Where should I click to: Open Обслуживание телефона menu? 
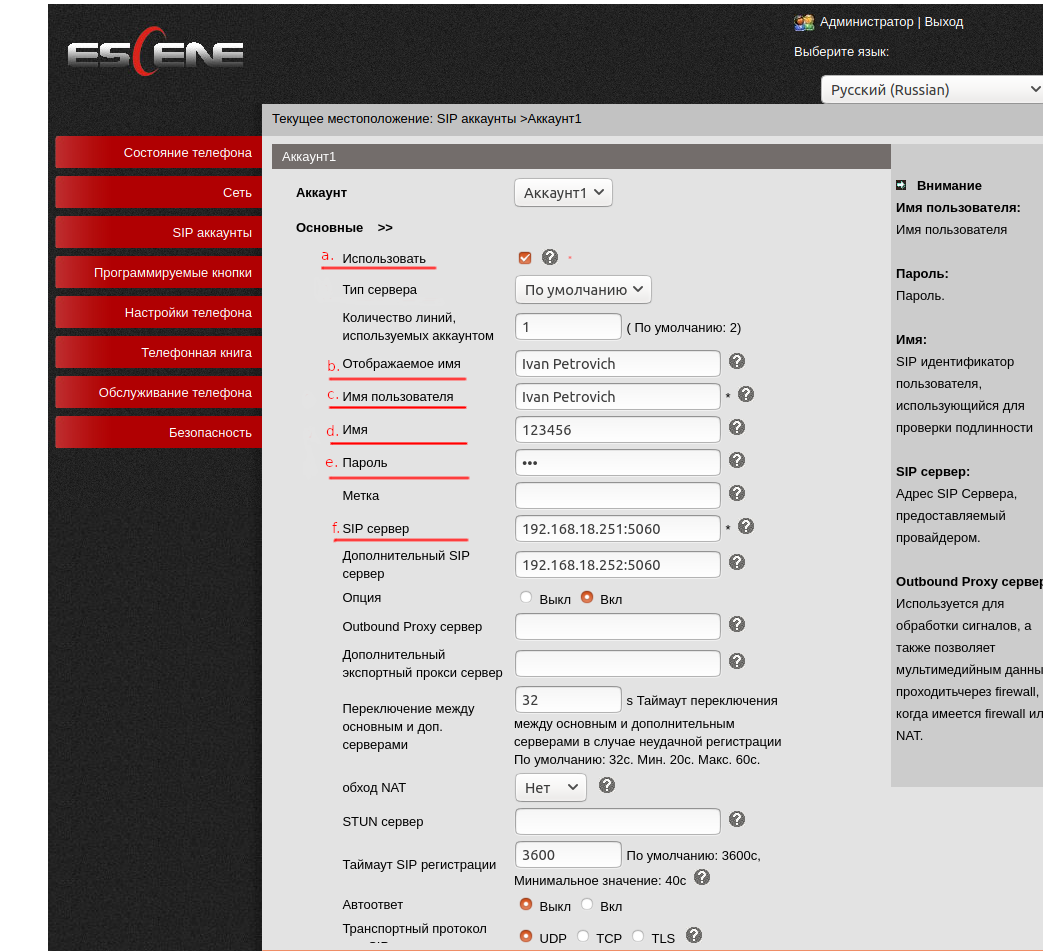click(158, 392)
